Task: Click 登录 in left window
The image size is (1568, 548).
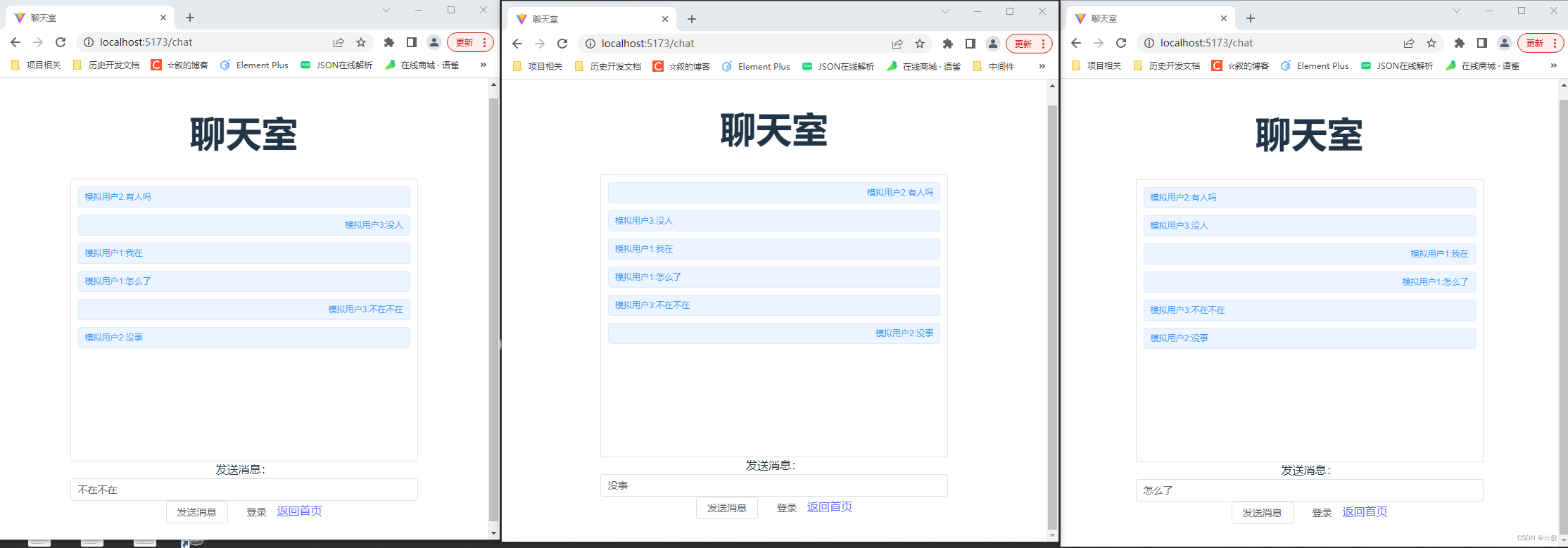Action: coord(256,512)
